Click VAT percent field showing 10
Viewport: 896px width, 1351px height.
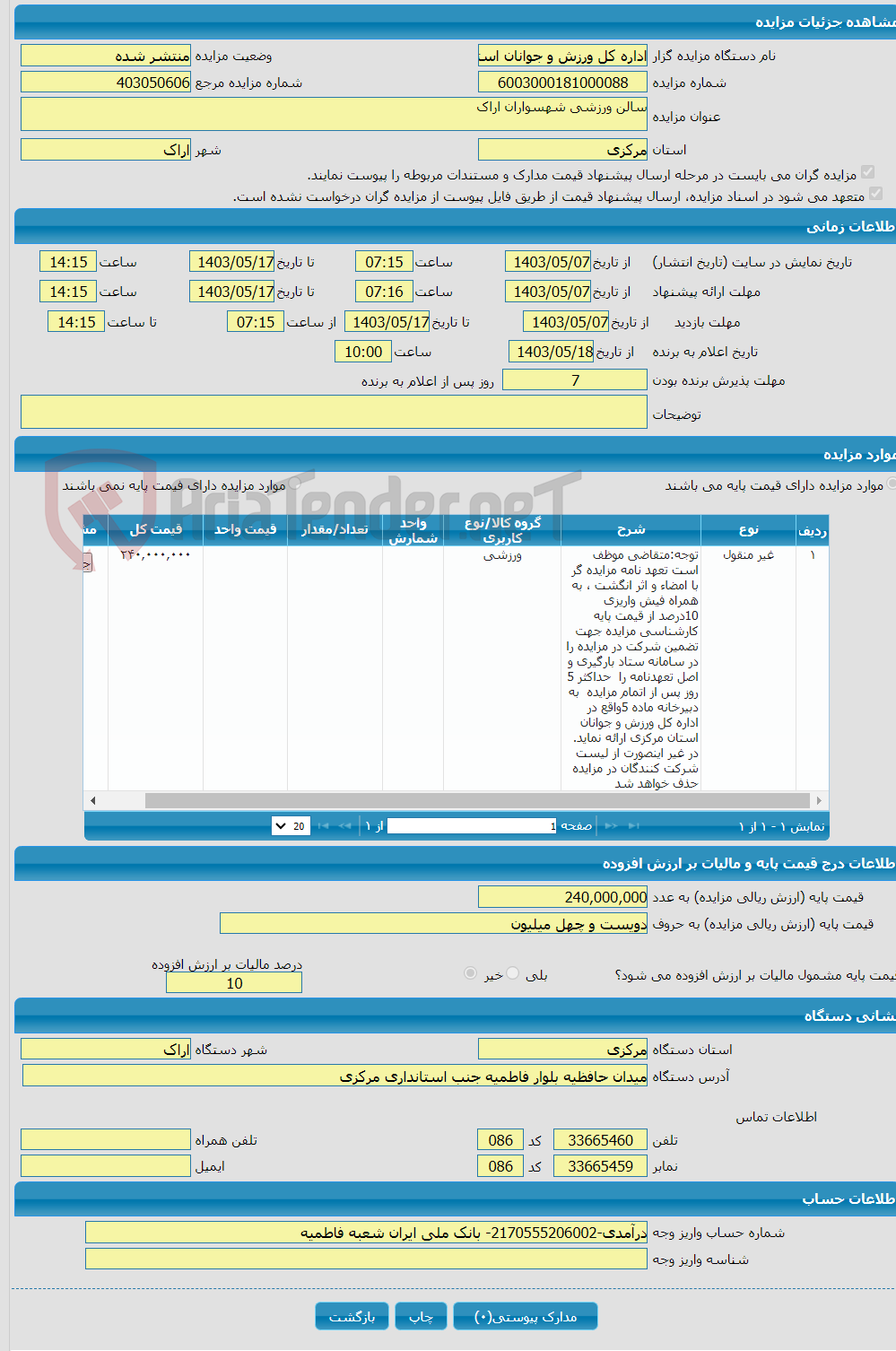point(234,983)
